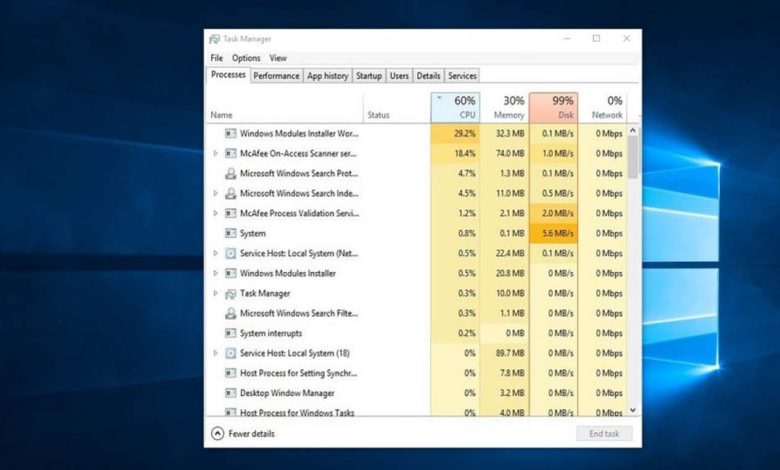
Task: Switch to the Startup tab
Action: [369, 76]
